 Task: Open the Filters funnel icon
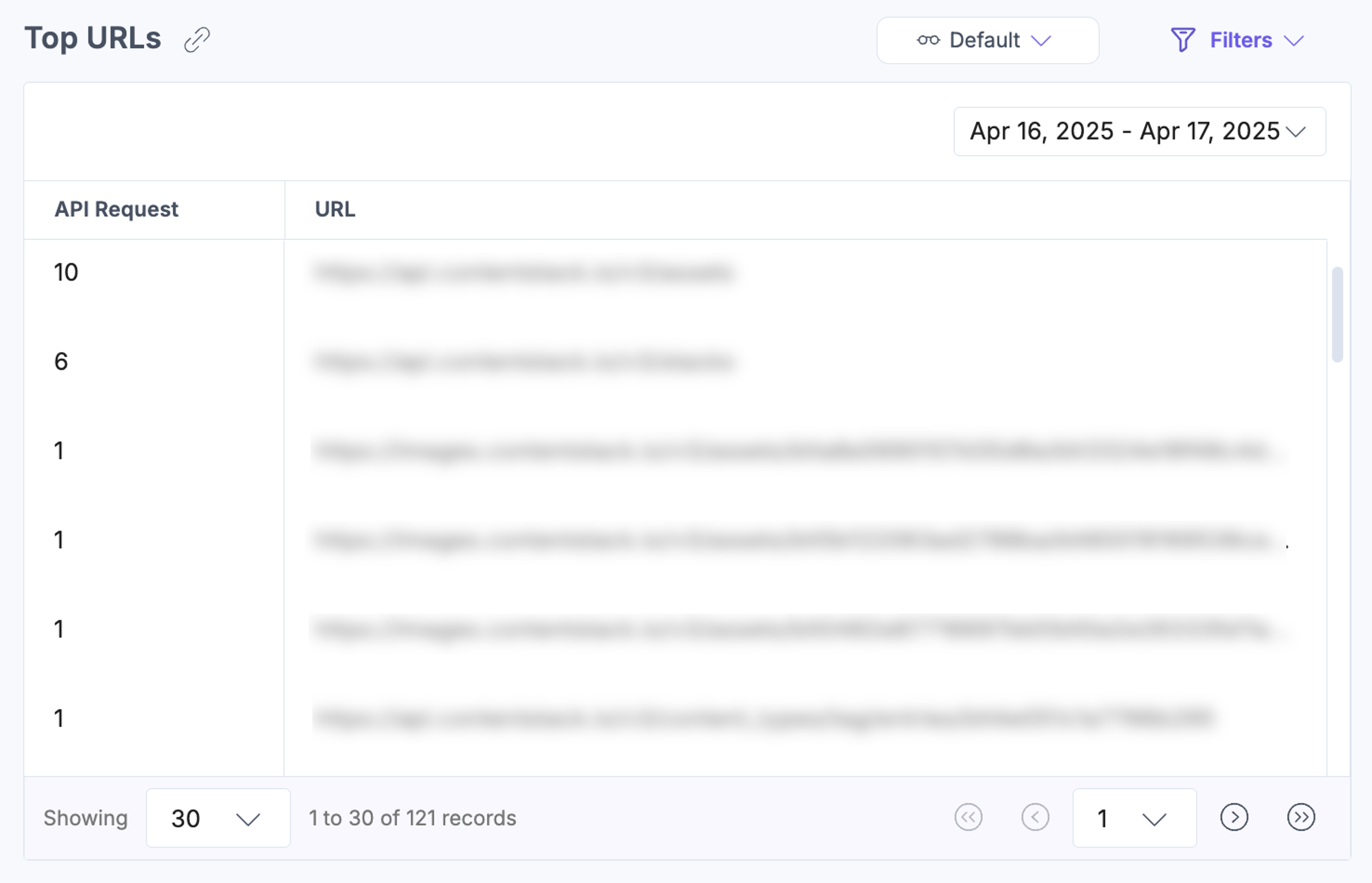tap(1182, 40)
